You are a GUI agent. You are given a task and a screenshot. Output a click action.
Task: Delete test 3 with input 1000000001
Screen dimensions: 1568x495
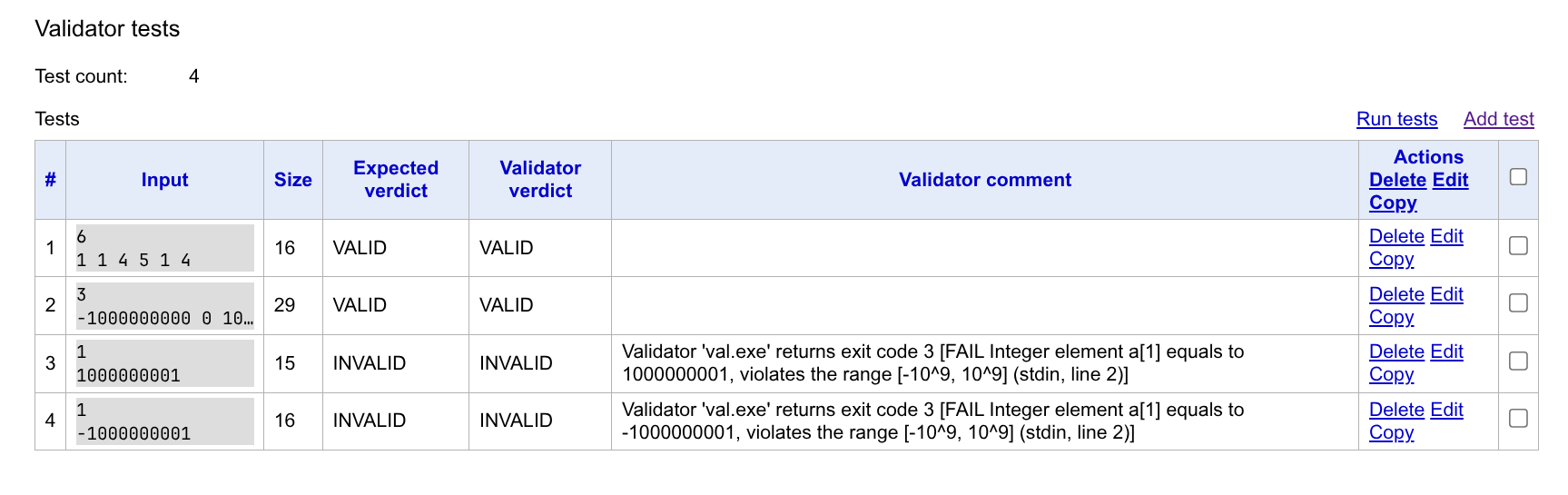point(1396,351)
